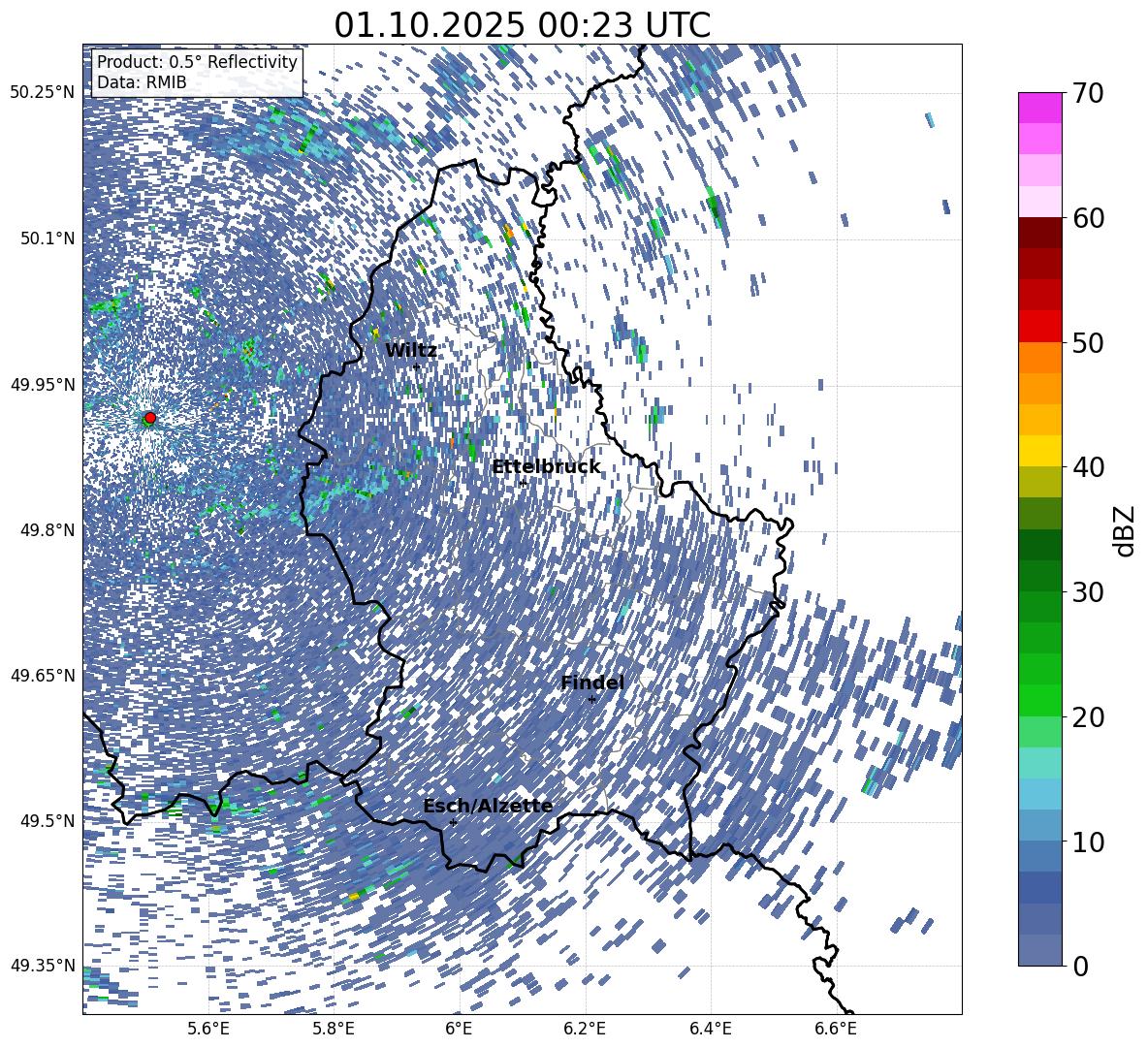Viewport: 1148px width, 1048px height.
Task: Click the dBZ colorbar axis label
Action: [1124, 530]
